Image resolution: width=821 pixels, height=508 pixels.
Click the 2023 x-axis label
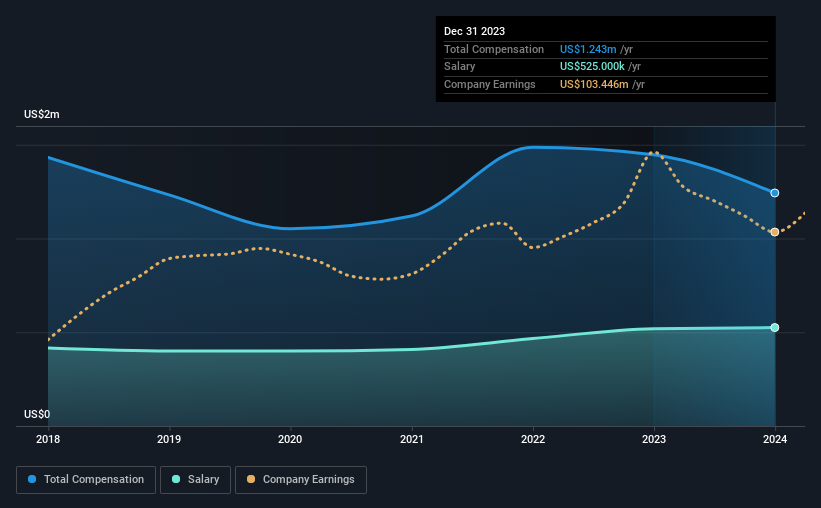coord(654,439)
